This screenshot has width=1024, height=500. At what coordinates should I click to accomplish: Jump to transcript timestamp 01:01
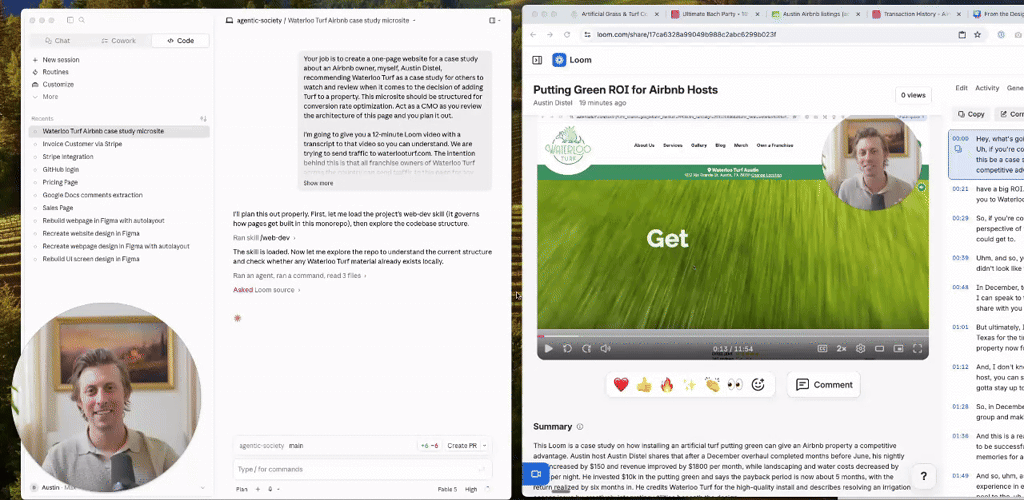click(x=960, y=327)
